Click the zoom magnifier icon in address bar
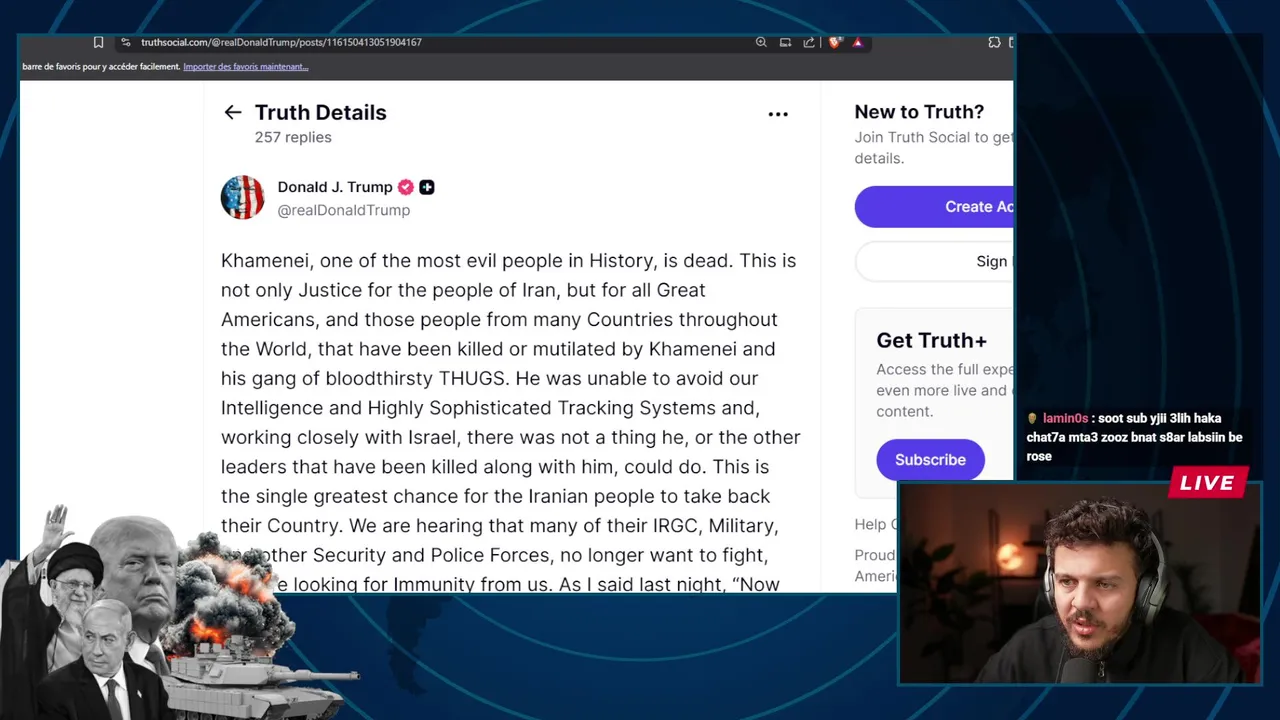This screenshot has height=720, width=1280. click(761, 42)
